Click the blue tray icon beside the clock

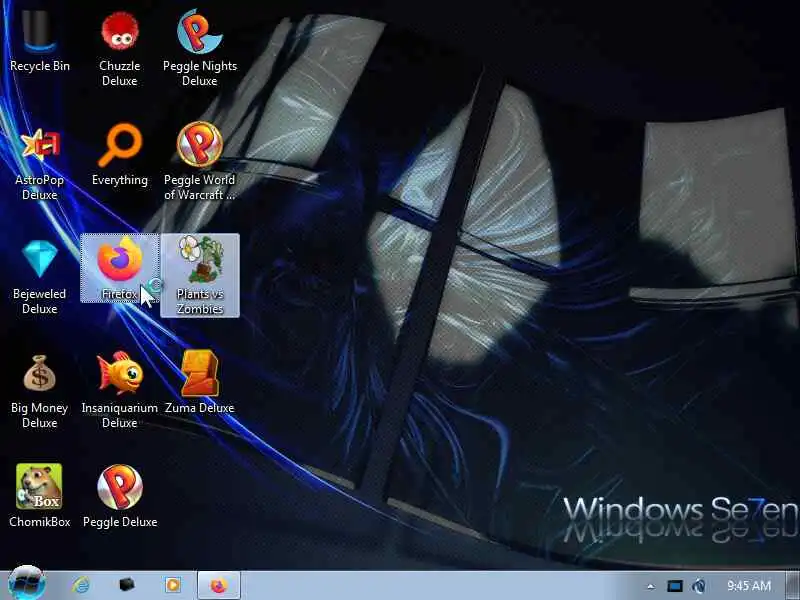699,586
